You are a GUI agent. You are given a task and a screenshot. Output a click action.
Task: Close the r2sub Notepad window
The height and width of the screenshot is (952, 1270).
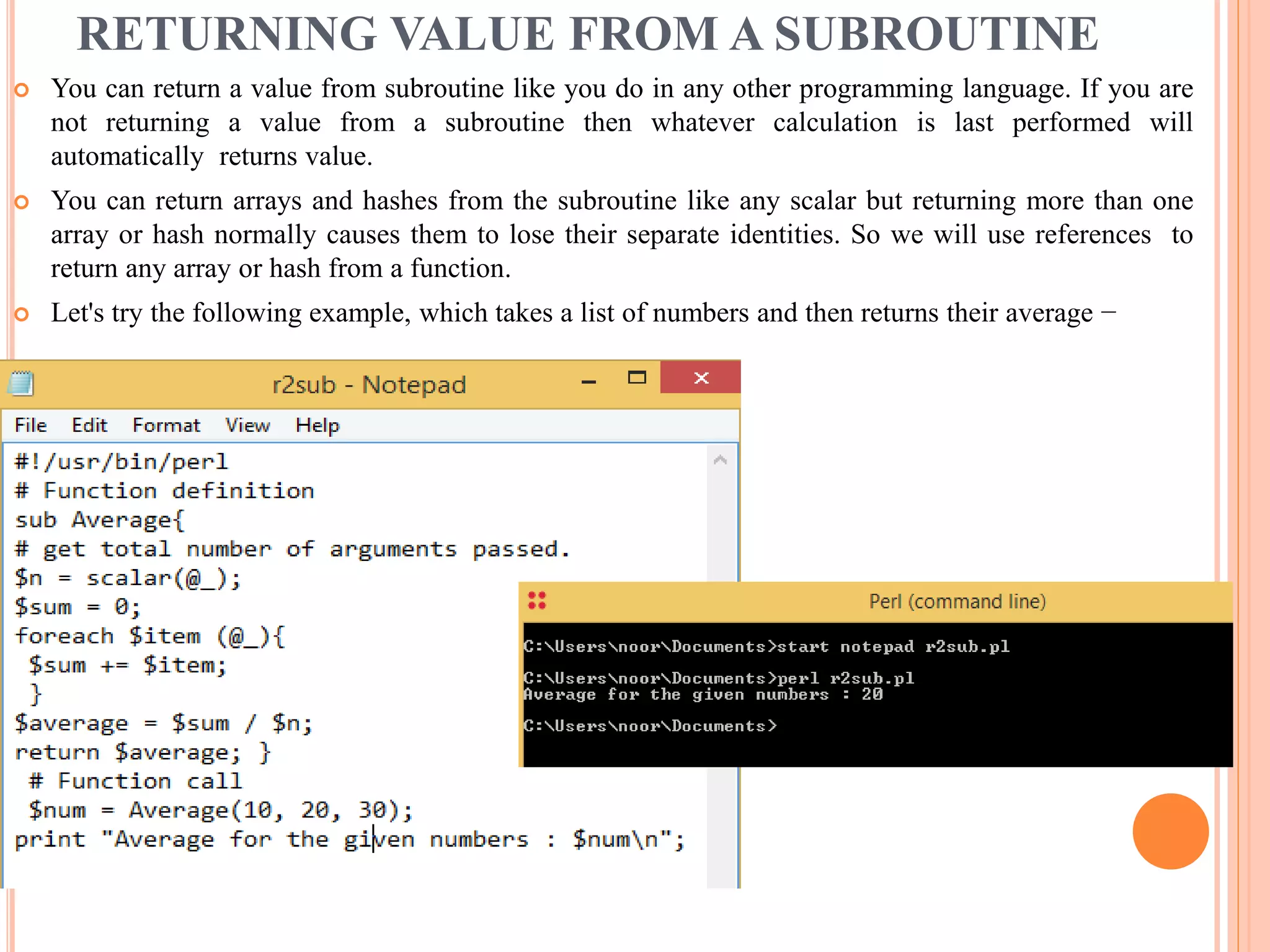(x=701, y=377)
